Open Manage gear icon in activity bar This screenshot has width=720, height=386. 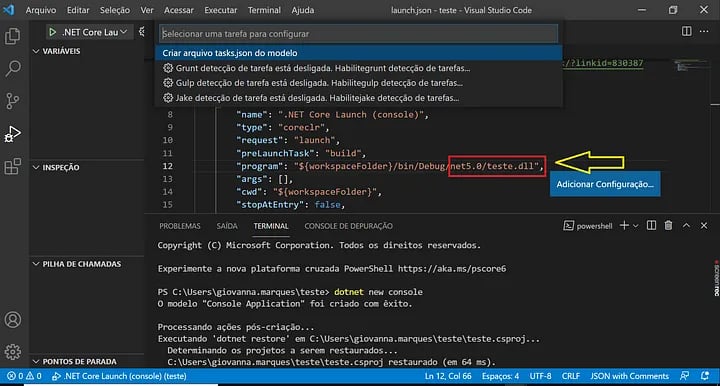(12, 352)
